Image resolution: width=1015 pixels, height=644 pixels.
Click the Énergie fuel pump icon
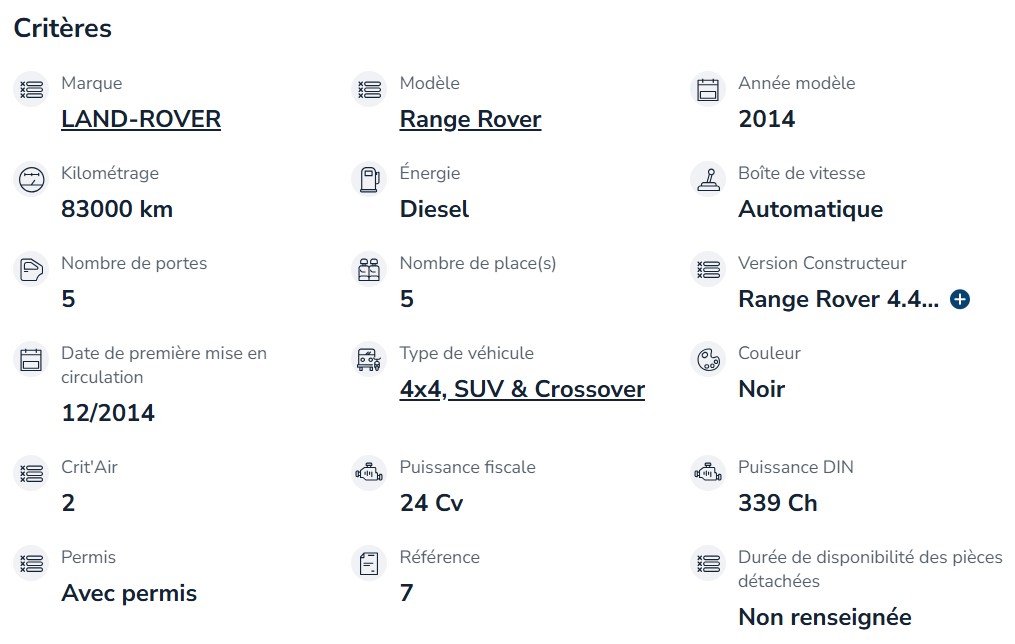pyautogui.click(x=369, y=179)
